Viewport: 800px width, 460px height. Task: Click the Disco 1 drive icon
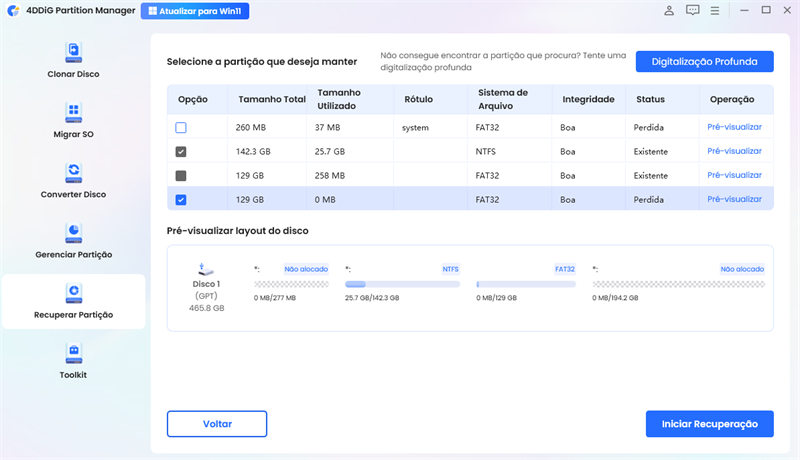[205, 270]
